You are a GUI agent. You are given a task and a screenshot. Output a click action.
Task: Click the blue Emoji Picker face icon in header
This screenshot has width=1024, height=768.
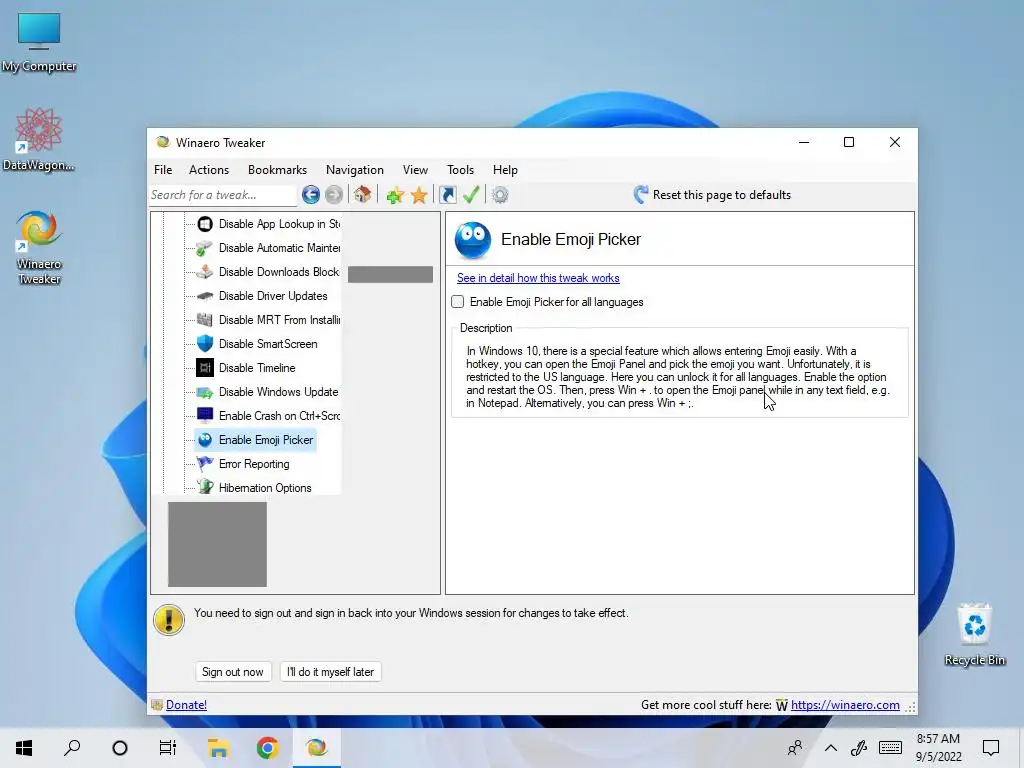coord(473,240)
